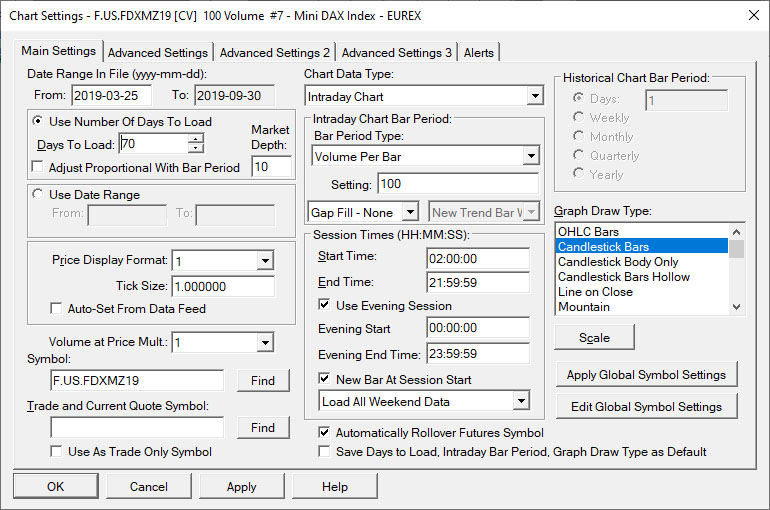This screenshot has width=770, height=510.
Task: Click the OK button
Action: pos(55,486)
